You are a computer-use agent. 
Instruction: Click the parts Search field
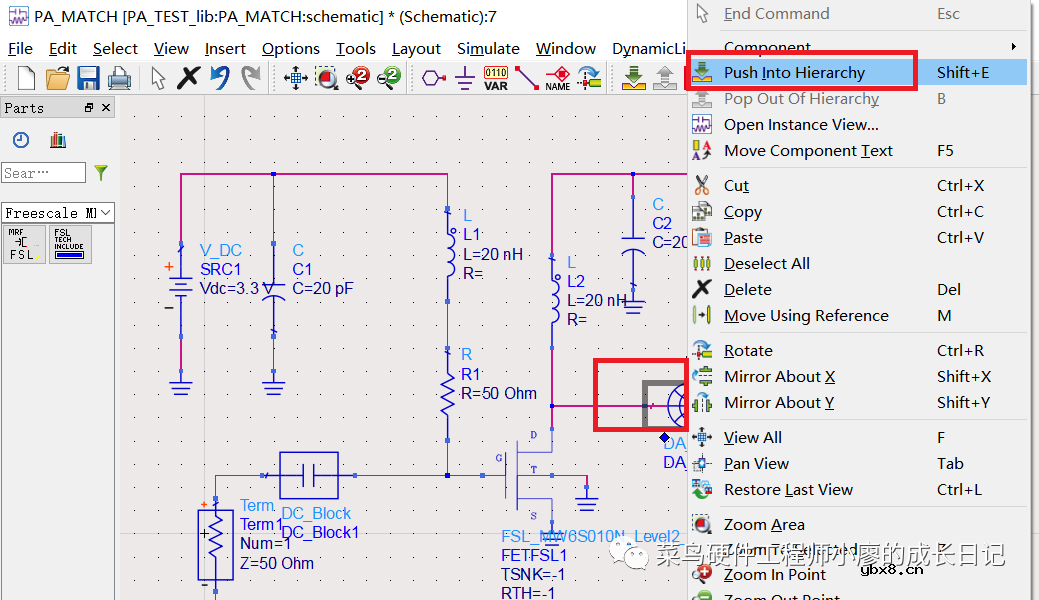43,173
